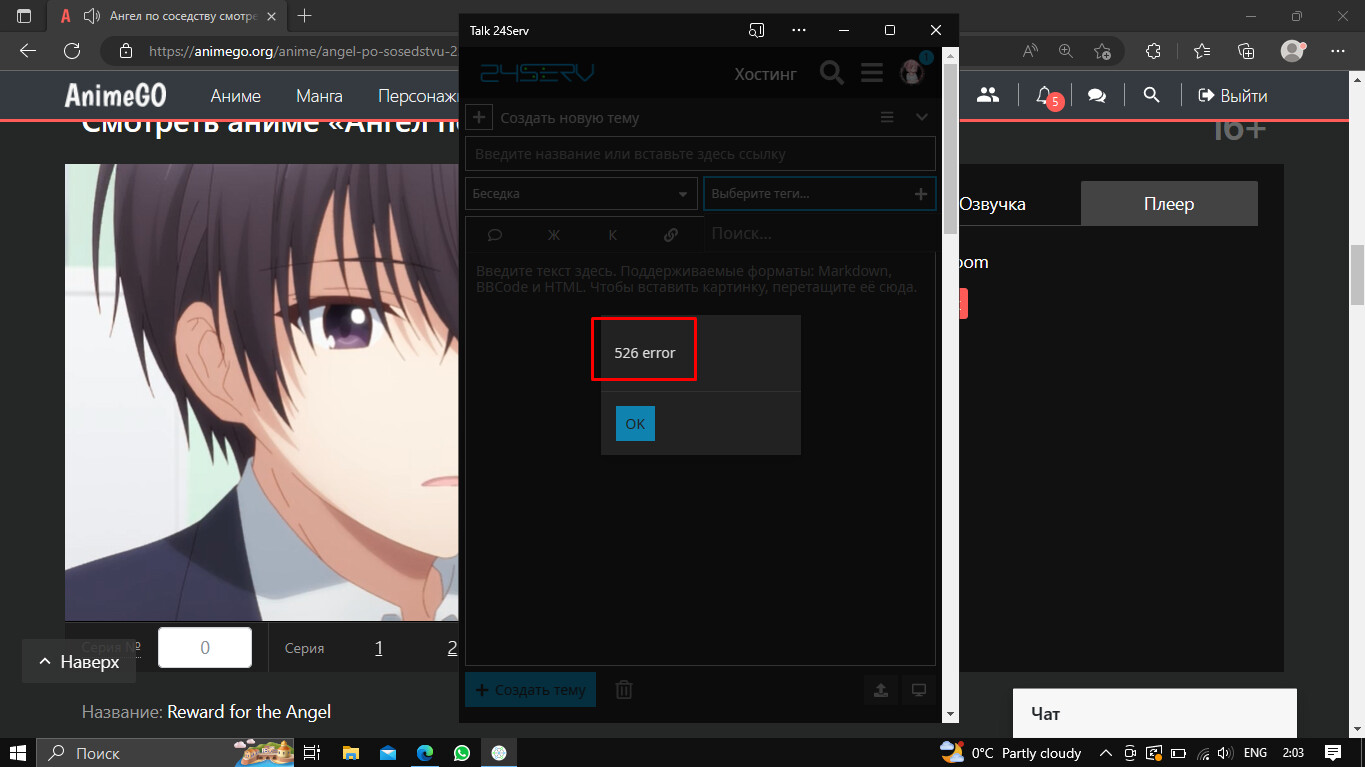Click the AnimeGO search magnifier icon

(1151, 95)
